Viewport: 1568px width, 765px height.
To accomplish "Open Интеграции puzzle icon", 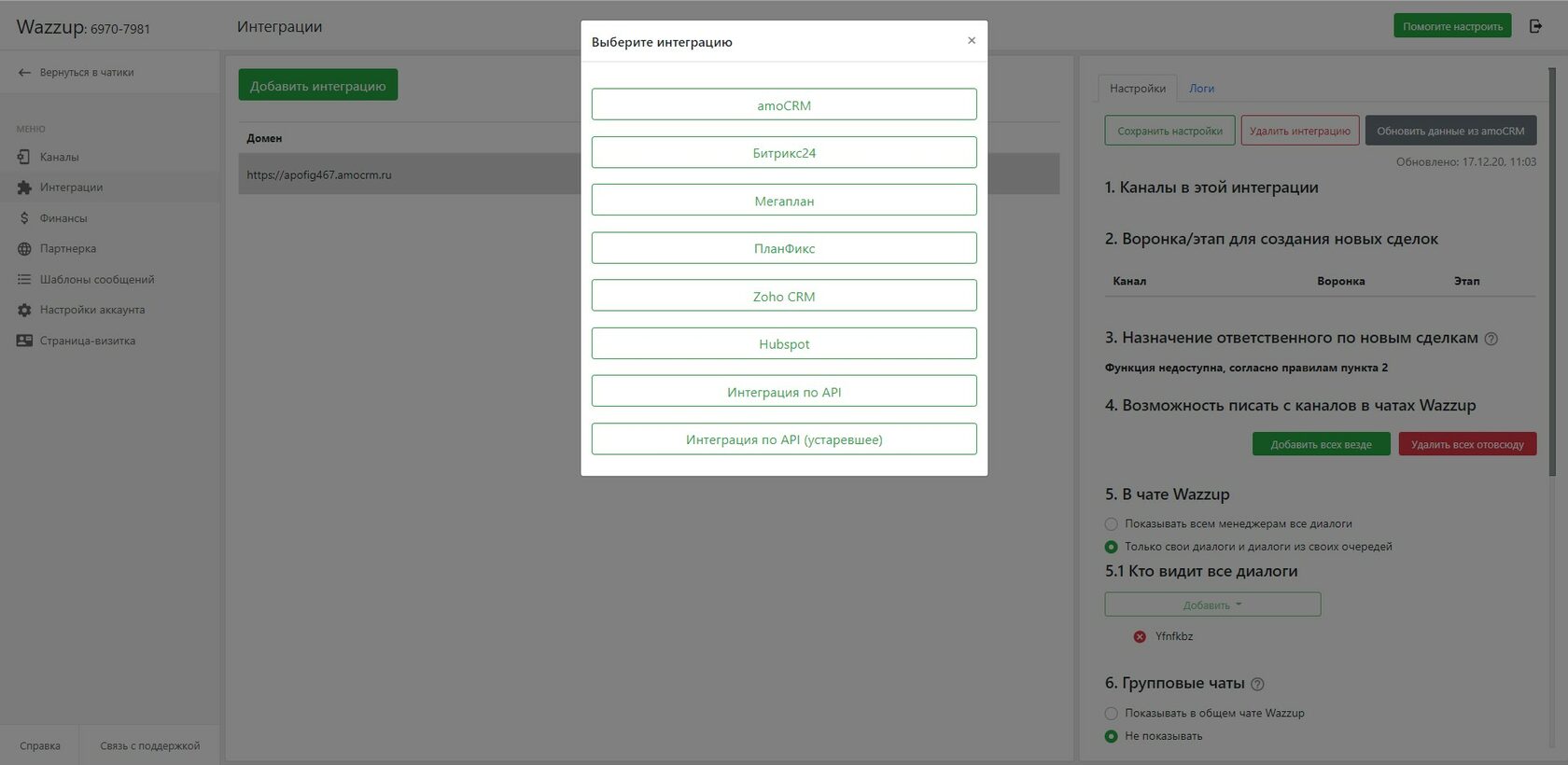I will [24, 188].
